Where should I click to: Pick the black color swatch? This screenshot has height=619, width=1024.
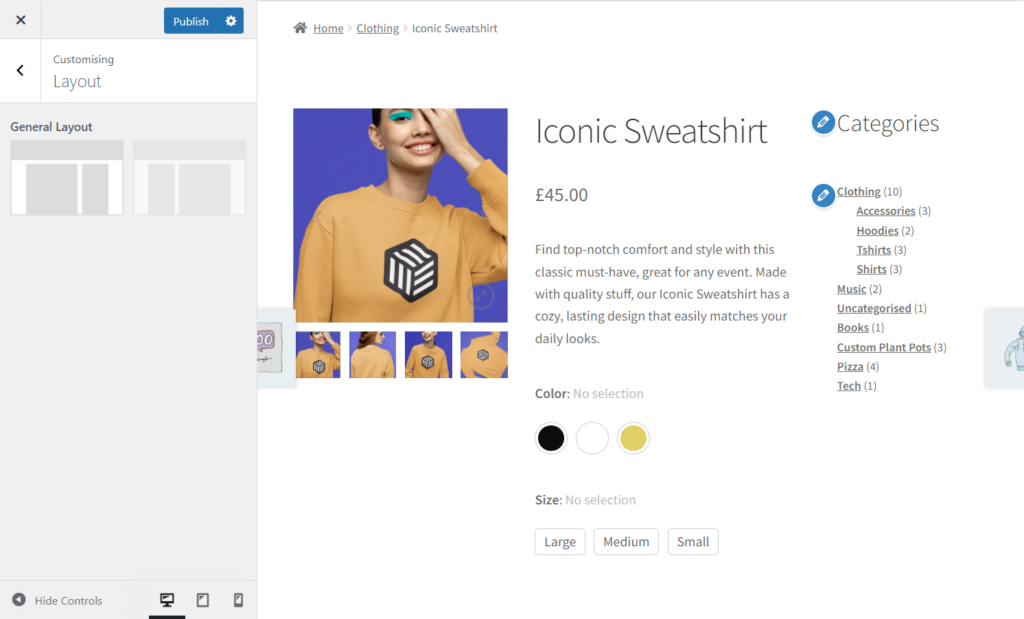pyautogui.click(x=550, y=438)
